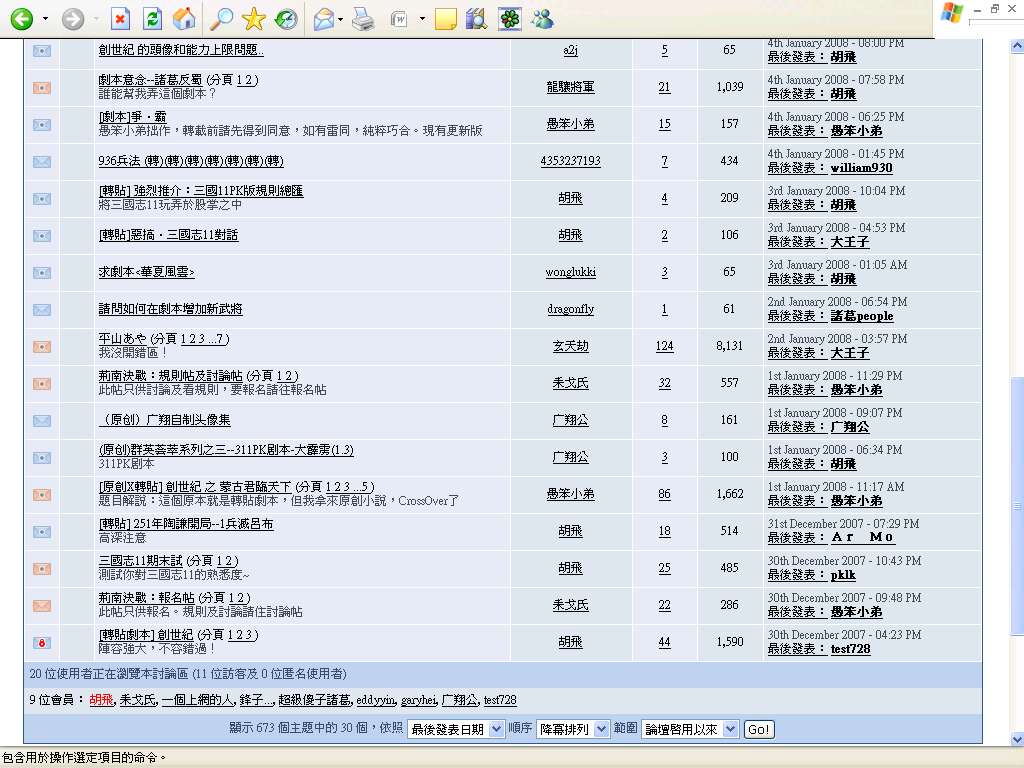Click envelope icon beside 936兵法 thread
1024x768 pixels.
click(x=42, y=161)
